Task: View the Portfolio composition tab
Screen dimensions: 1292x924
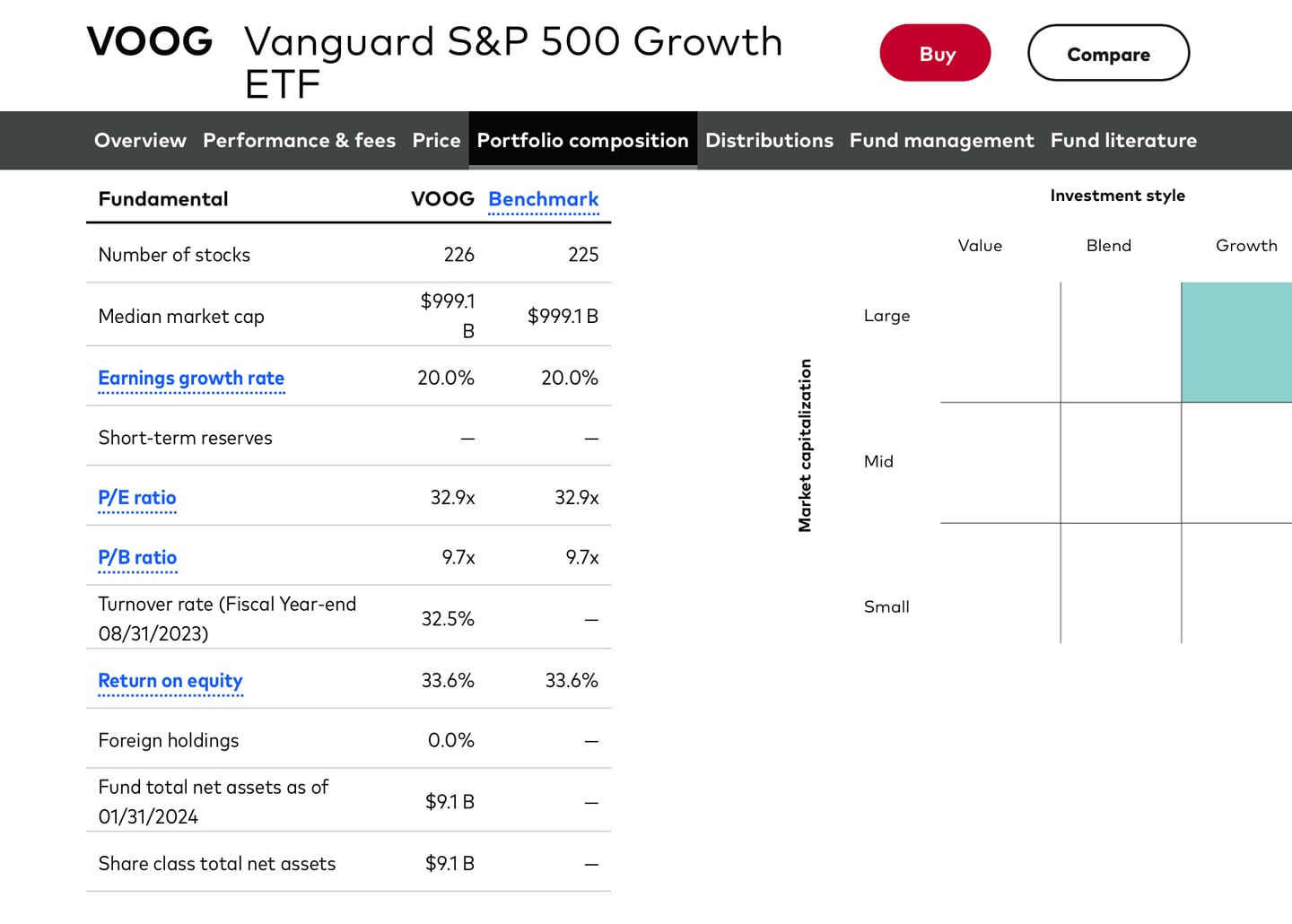Action: pos(582,140)
